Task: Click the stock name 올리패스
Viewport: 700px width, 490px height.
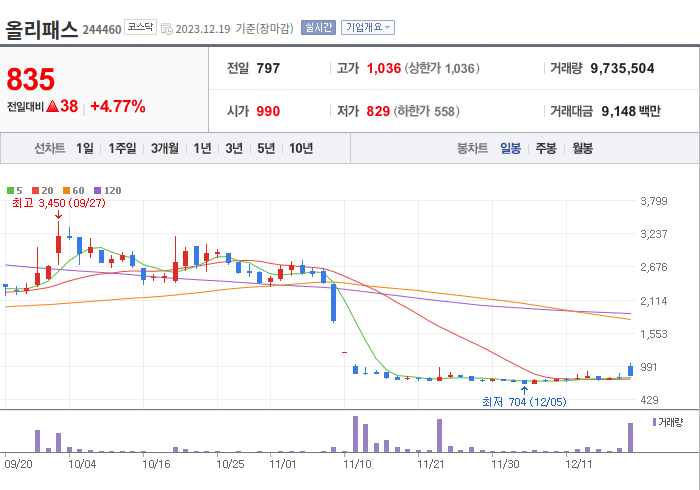Action: [42, 30]
